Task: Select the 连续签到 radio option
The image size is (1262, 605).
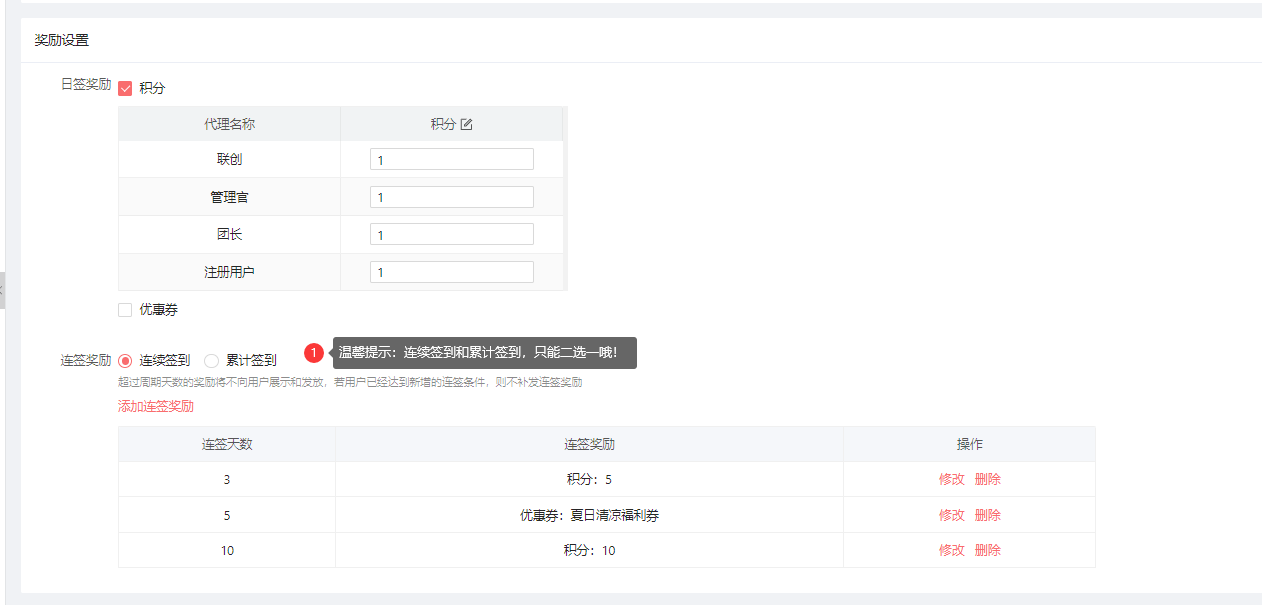Action: (x=125, y=360)
